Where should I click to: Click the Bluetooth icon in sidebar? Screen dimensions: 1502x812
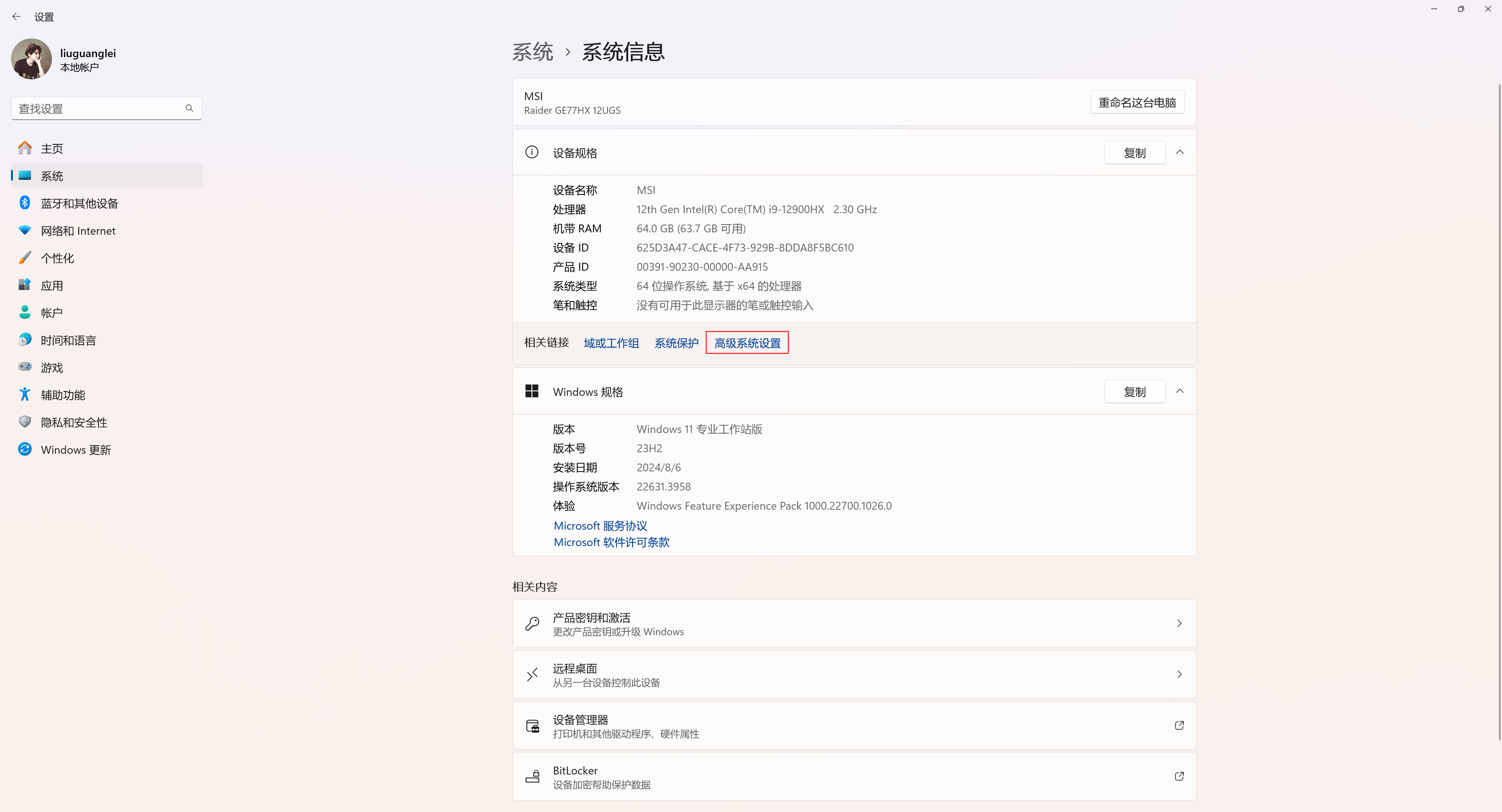click(25, 203)
